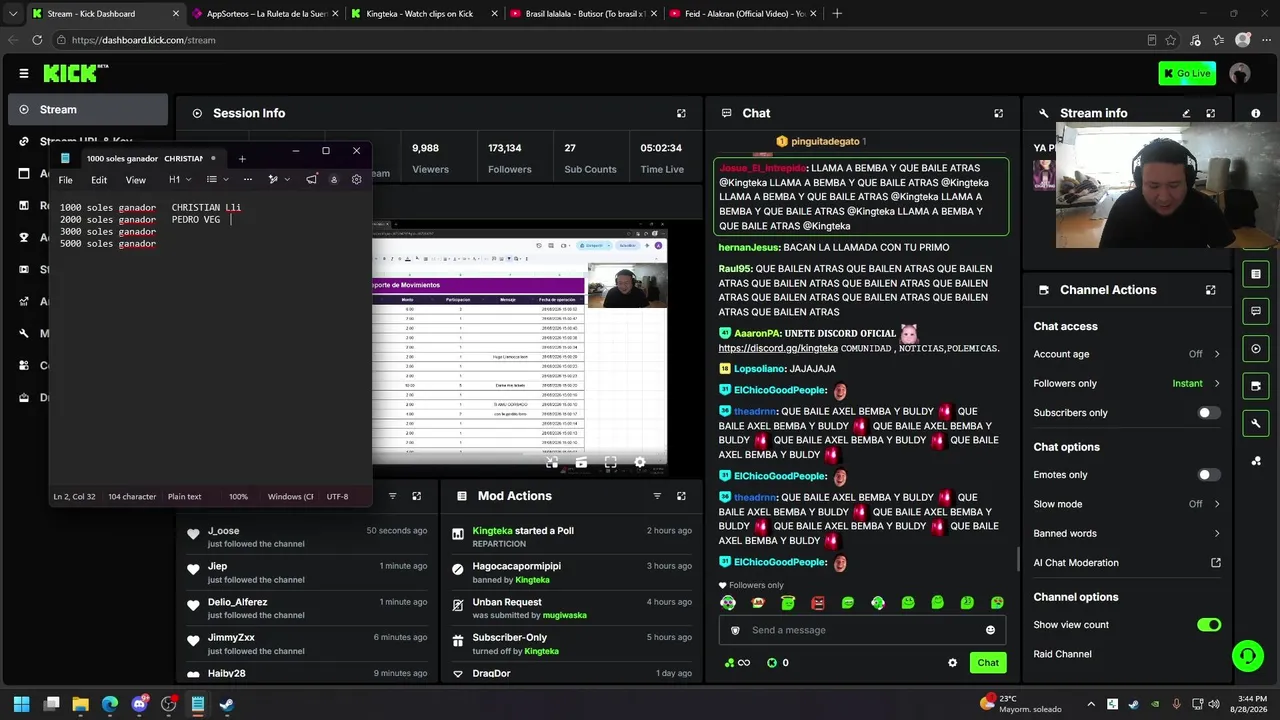Open Notepad File menu
The image size is (1280, 720).
pyautogui.click(x=65, y=180)
